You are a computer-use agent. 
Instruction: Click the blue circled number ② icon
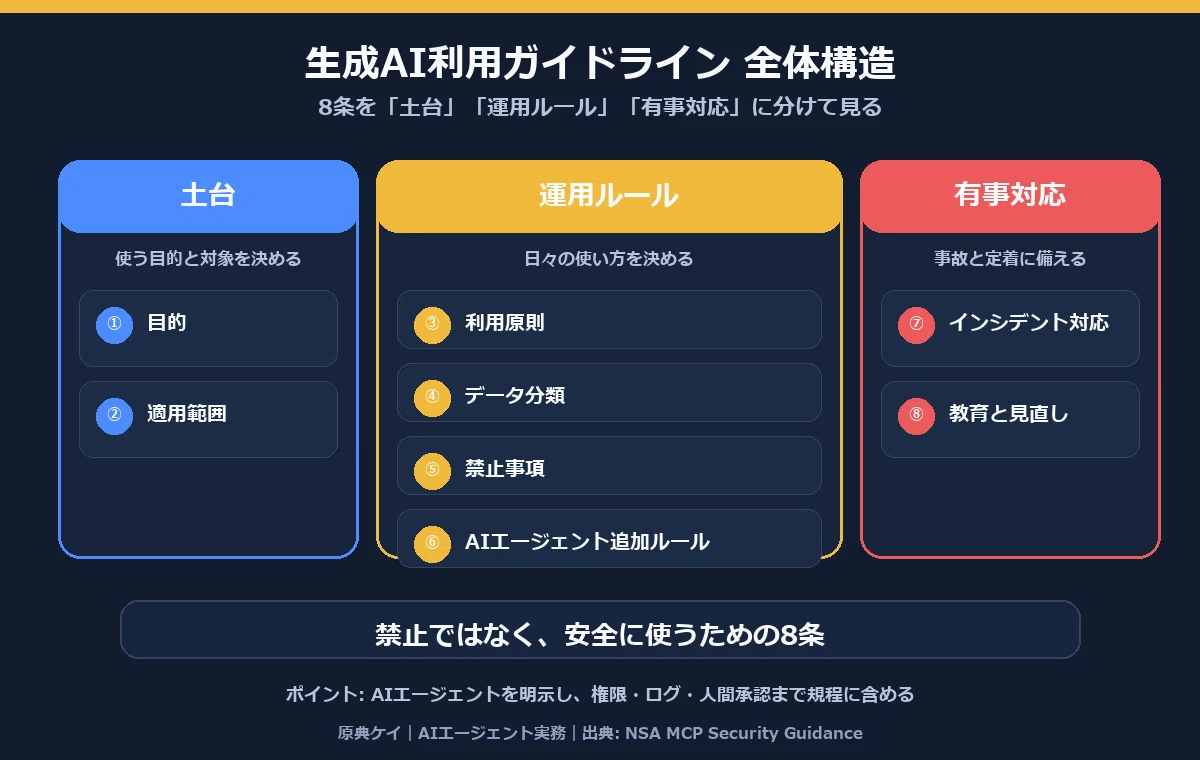(x=114, y=415)
